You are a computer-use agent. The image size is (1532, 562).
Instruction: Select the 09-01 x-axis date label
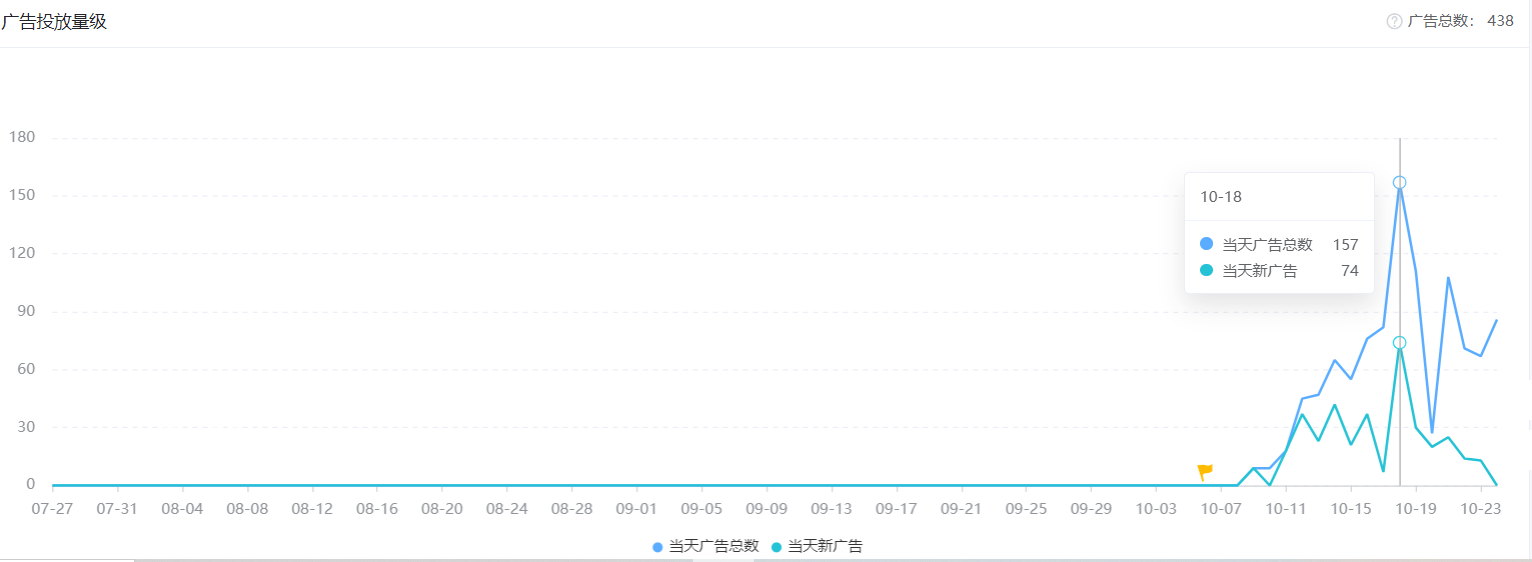[x=636, y=508]
